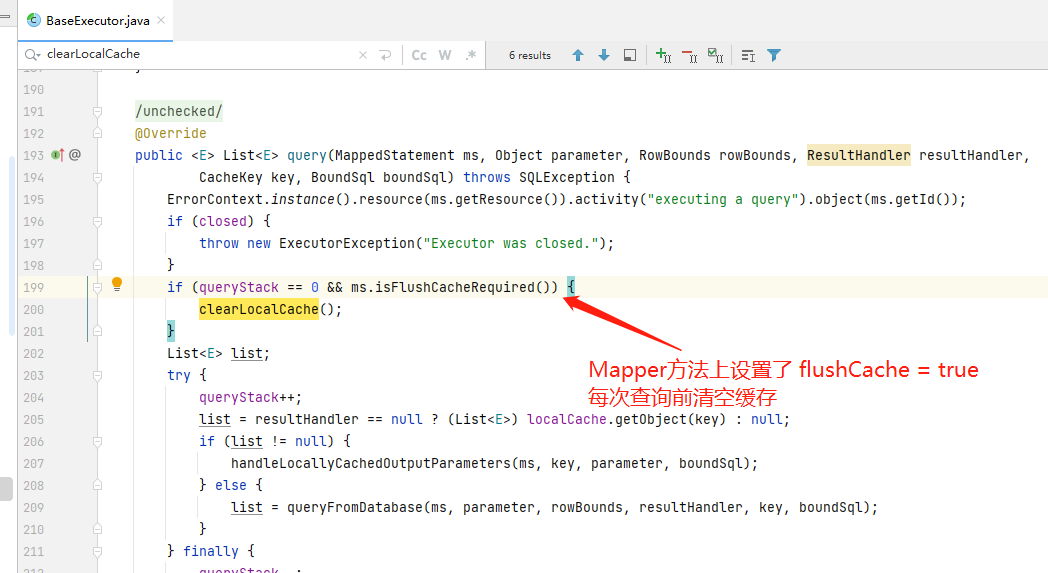Click the new line search icon
1048x573 pixels.
click(x=385, y=55)
